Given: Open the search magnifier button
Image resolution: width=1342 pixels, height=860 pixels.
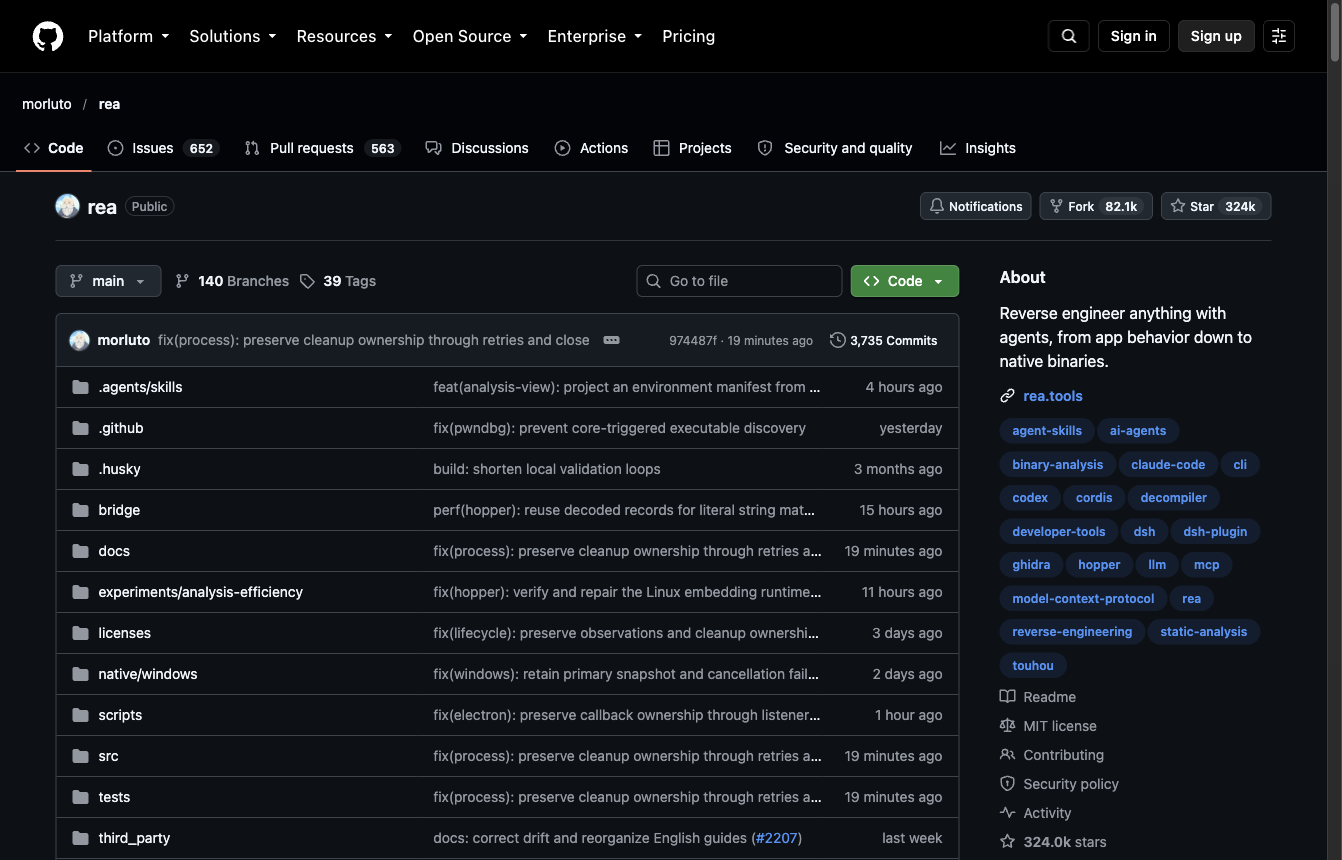Looking at the screenshot, I should point(1069,36).
